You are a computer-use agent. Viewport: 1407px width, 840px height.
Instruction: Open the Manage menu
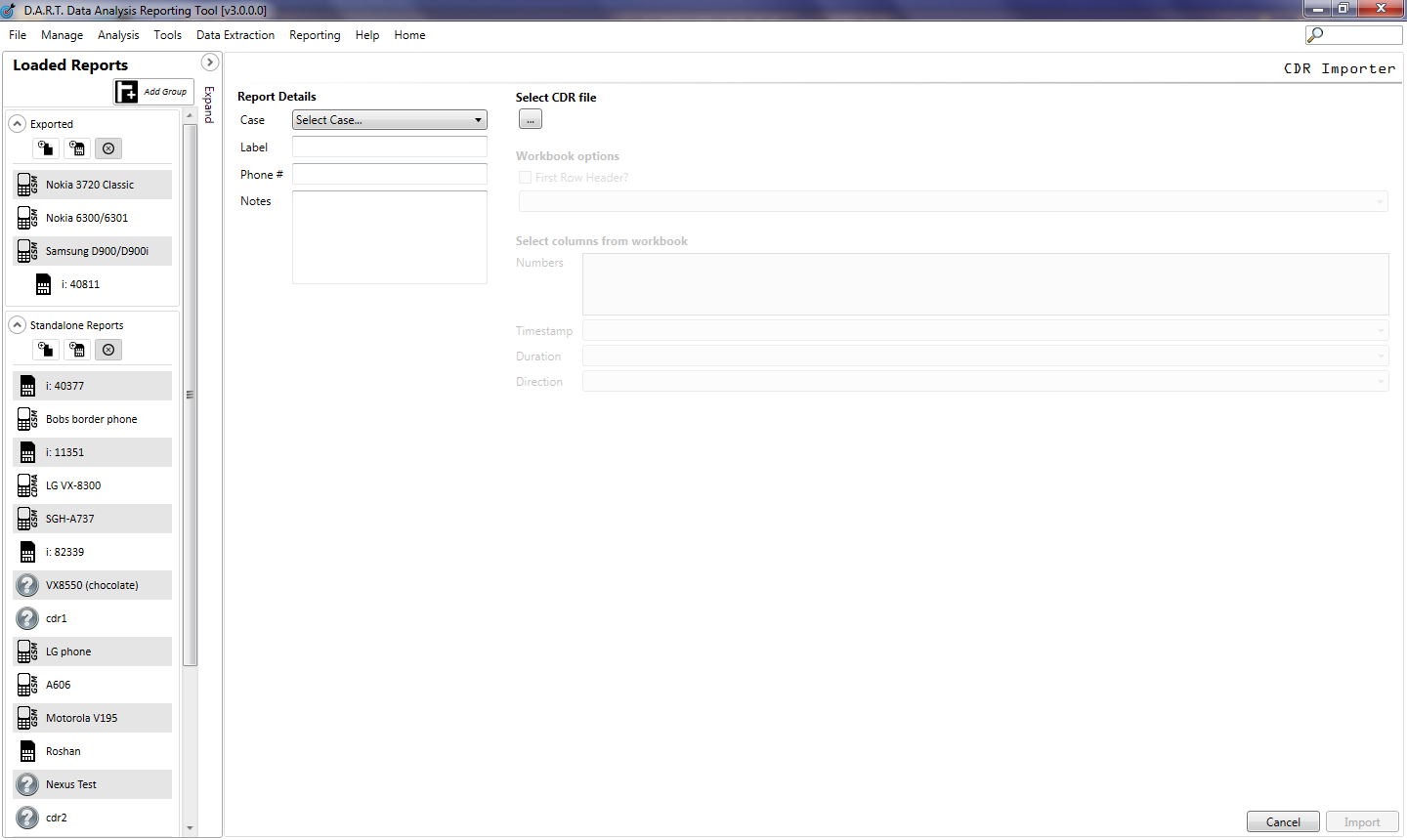(x=62, y=35)
